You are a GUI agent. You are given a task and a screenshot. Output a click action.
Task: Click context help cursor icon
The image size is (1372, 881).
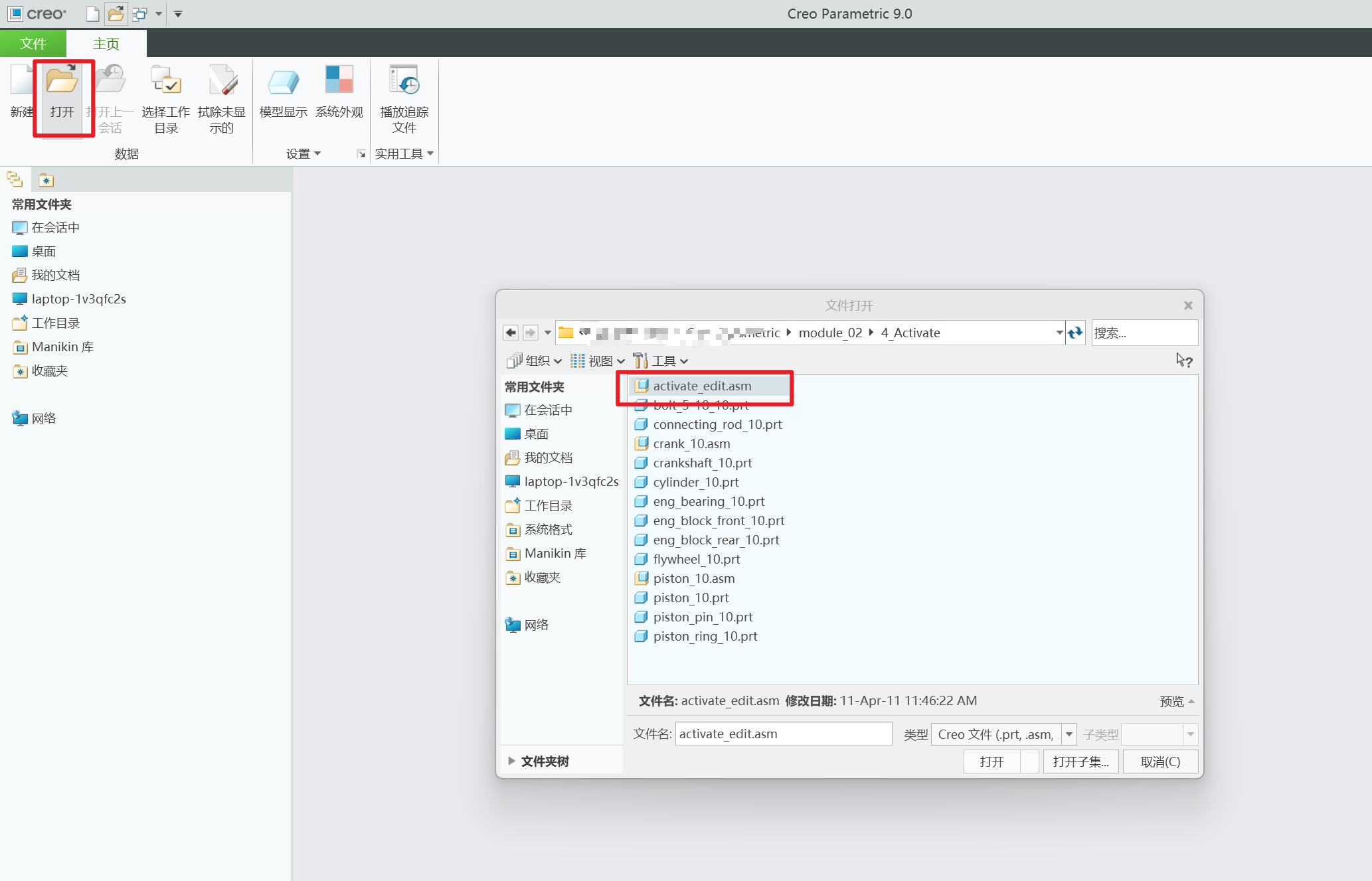click(1184, 360)
